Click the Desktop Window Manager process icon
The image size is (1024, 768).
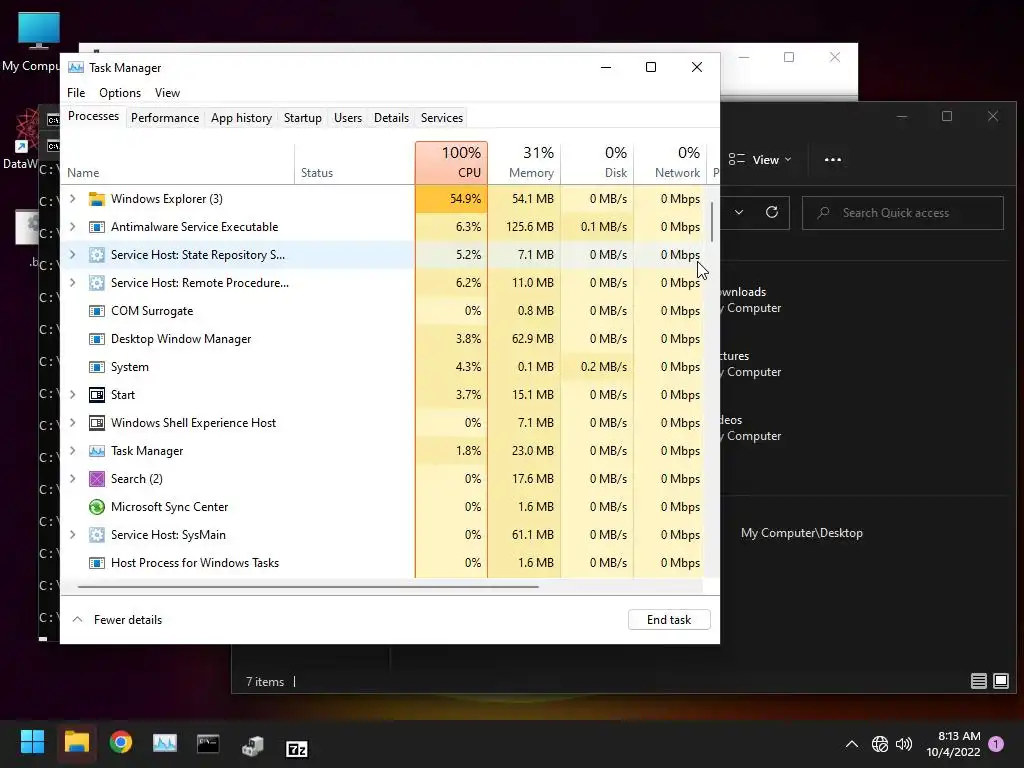click(x=97, y=340)
